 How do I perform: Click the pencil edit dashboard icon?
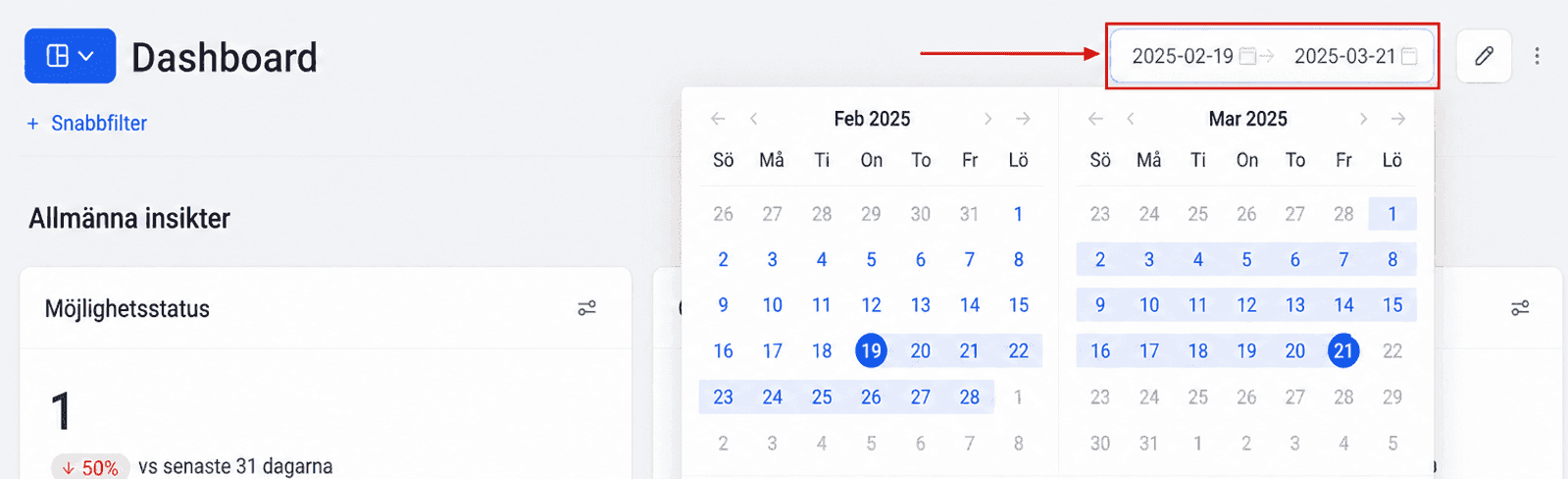pos(1484,56)
